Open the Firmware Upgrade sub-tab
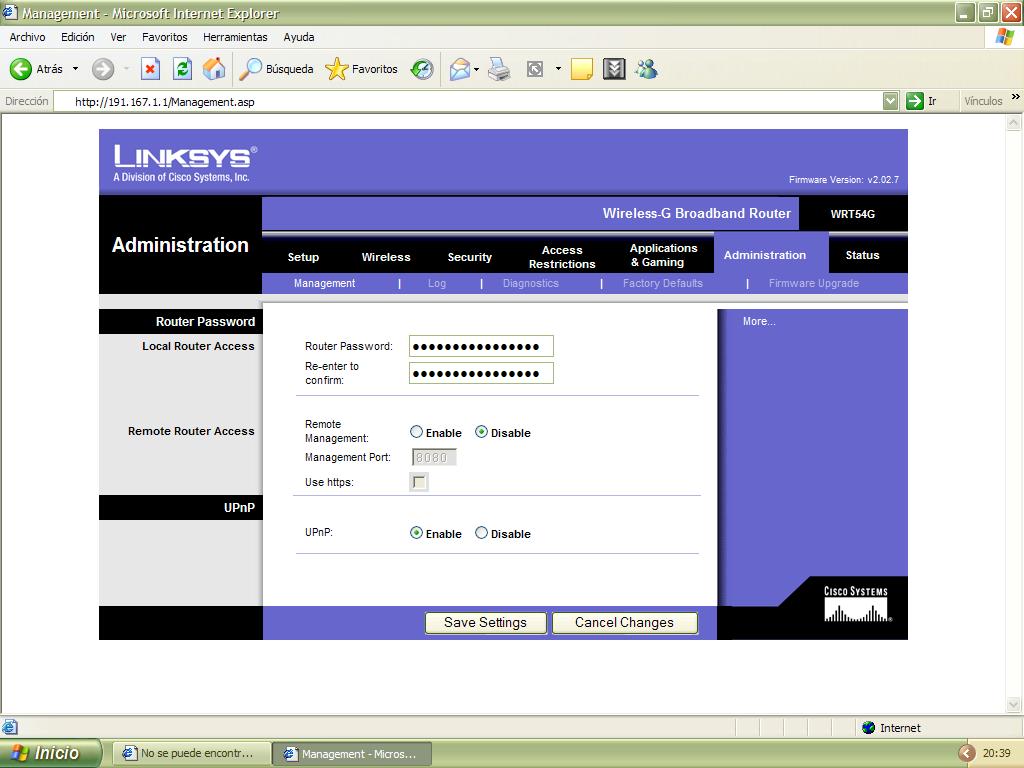This screenshot has width=1024, height=768. [x=814, y=283]
